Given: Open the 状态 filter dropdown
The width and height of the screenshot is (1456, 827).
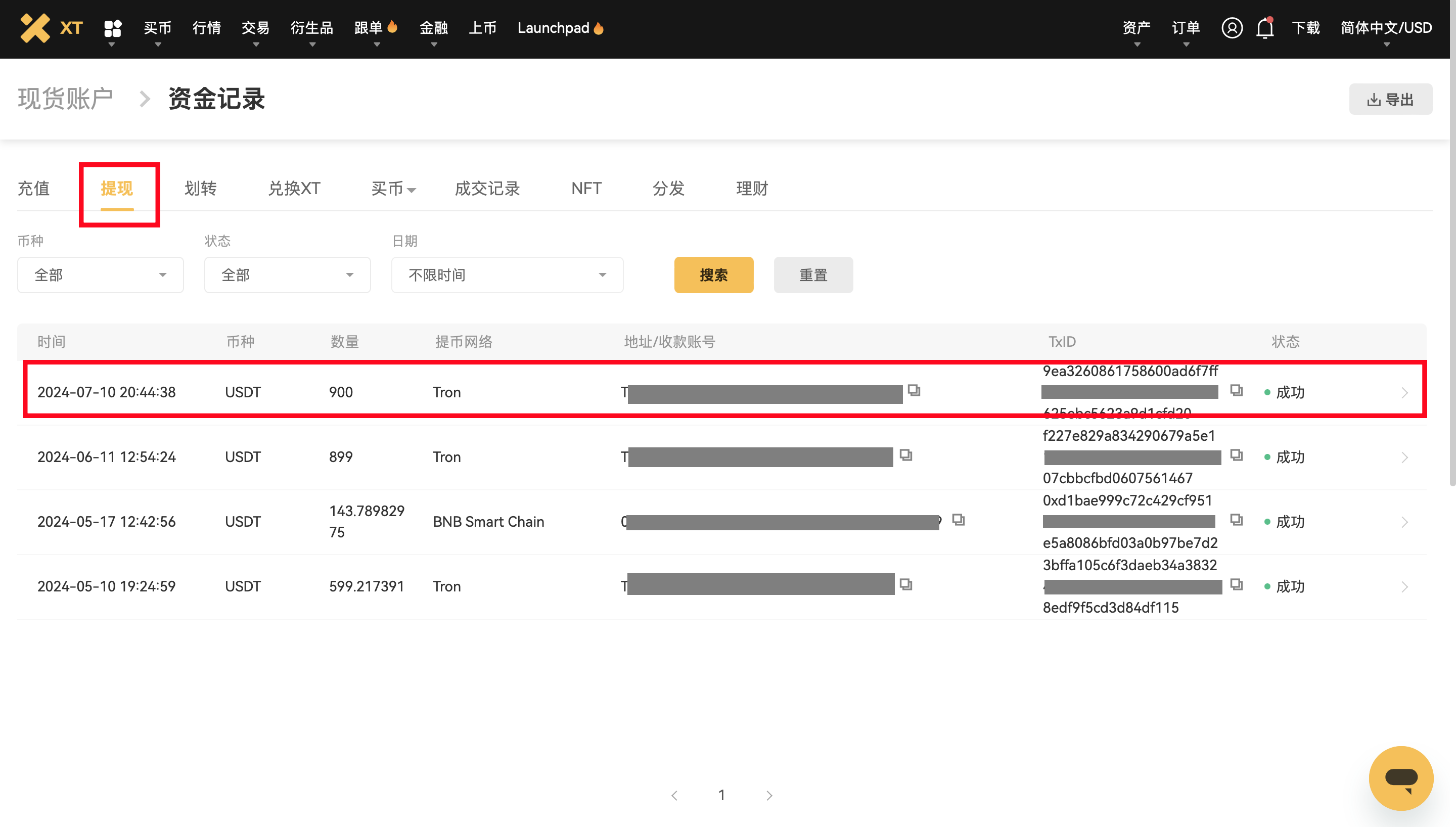Looking at the screenshot, I should [x=287, y=275].
